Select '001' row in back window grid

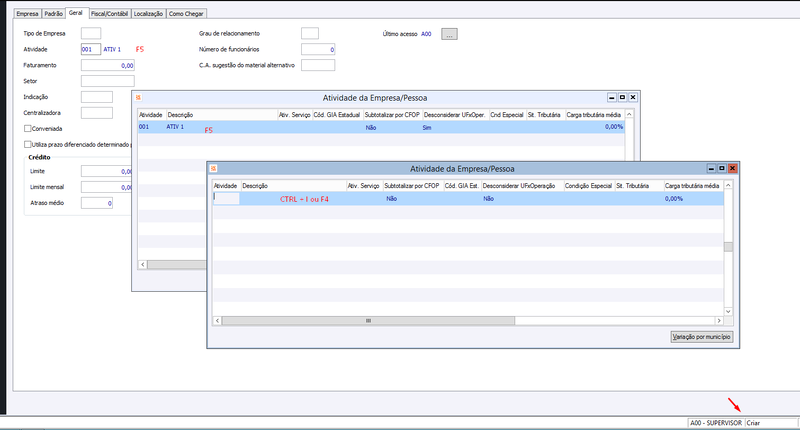coord(381,127)
